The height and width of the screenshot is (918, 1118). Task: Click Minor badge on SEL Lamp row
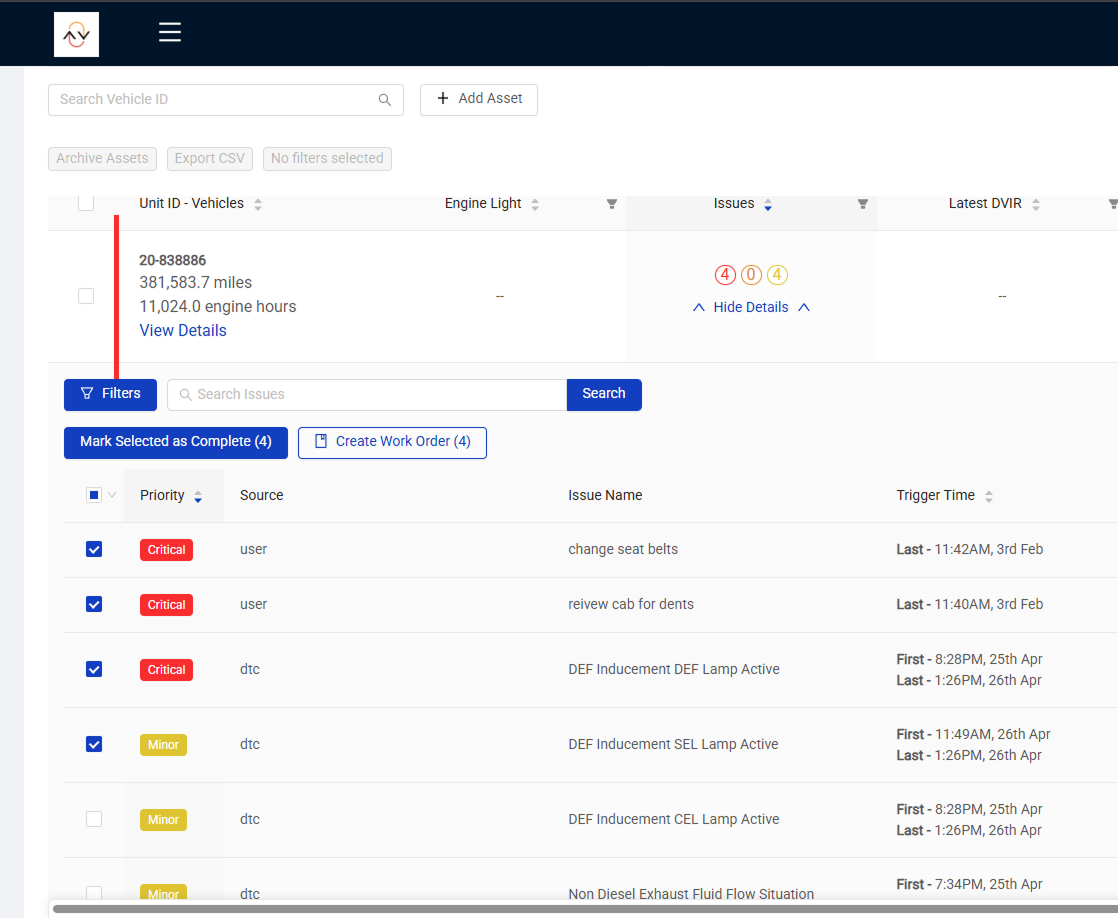(x=163, y=745)
